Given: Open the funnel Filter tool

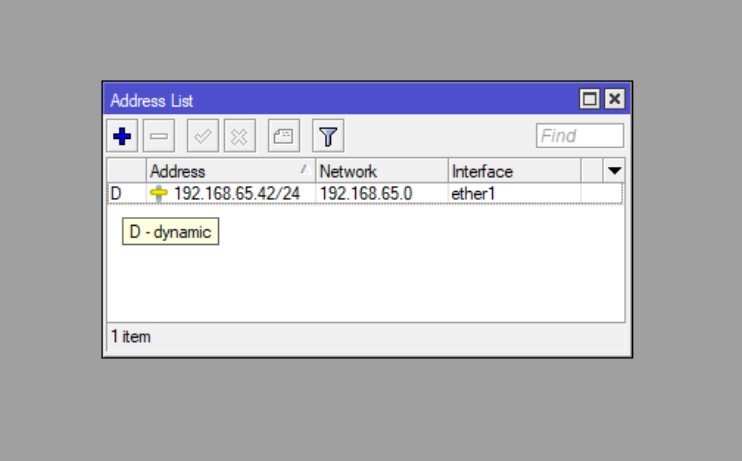Looking at the screenshot, I should [327, 136].
